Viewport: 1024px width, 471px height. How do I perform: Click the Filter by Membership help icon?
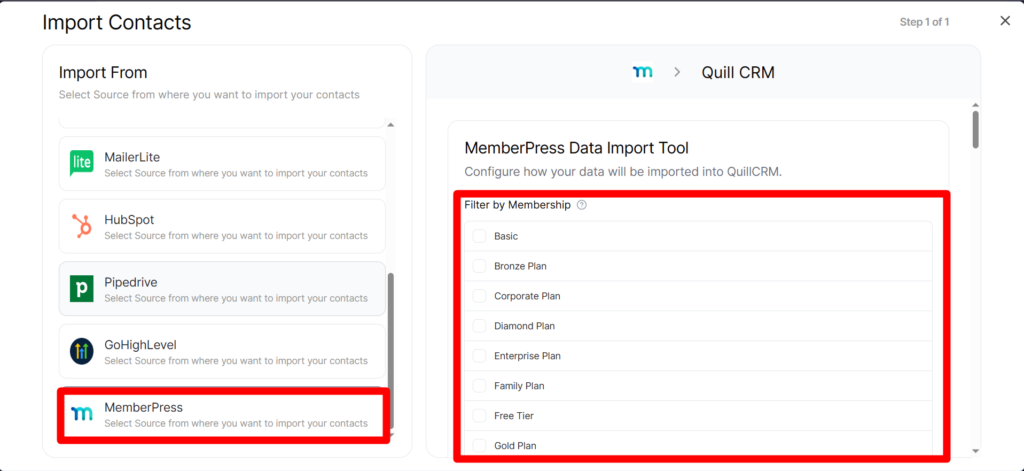click(582, 205)
